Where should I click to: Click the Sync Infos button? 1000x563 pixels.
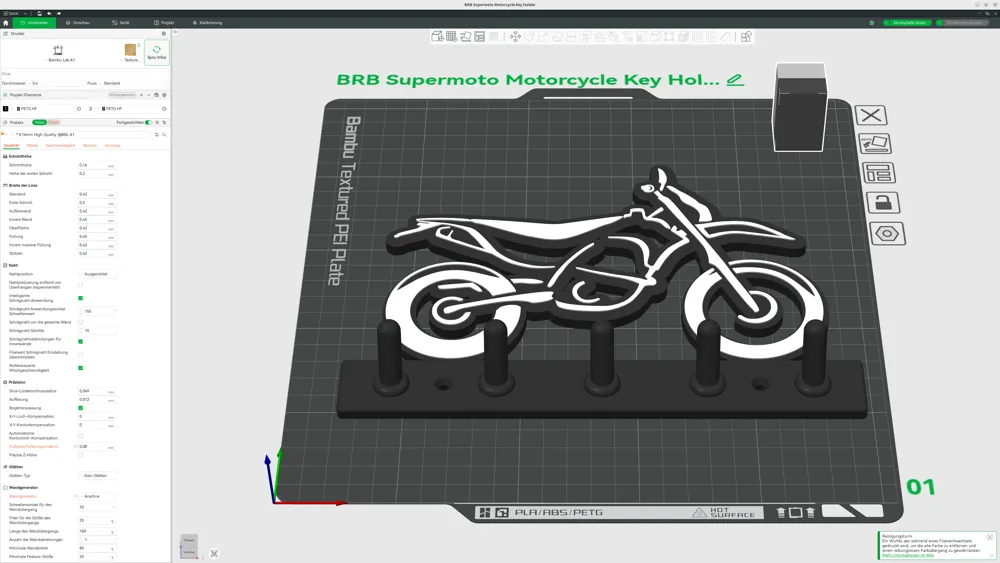point(156,52)
